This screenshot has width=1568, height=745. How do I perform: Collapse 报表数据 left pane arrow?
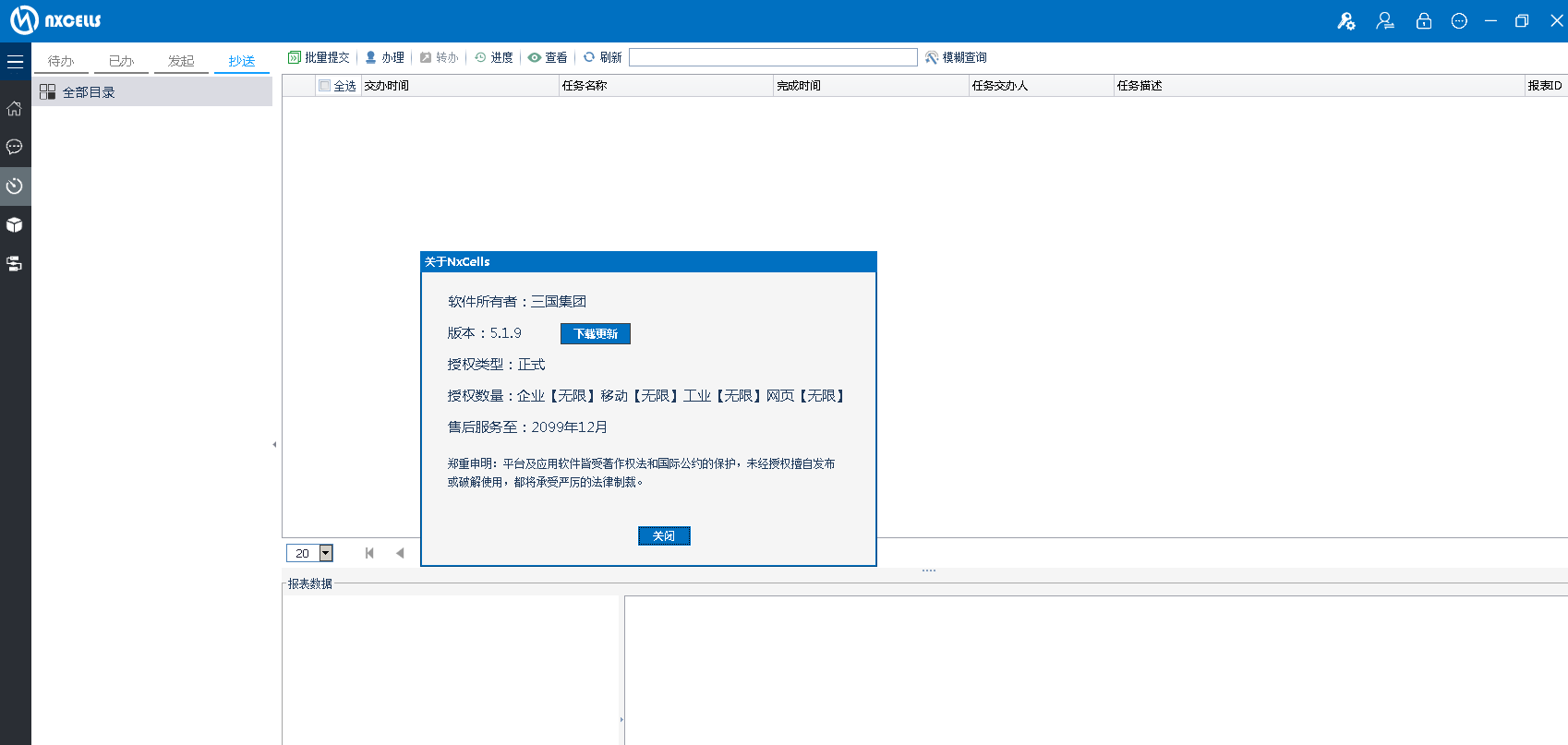tap(621, 719)
